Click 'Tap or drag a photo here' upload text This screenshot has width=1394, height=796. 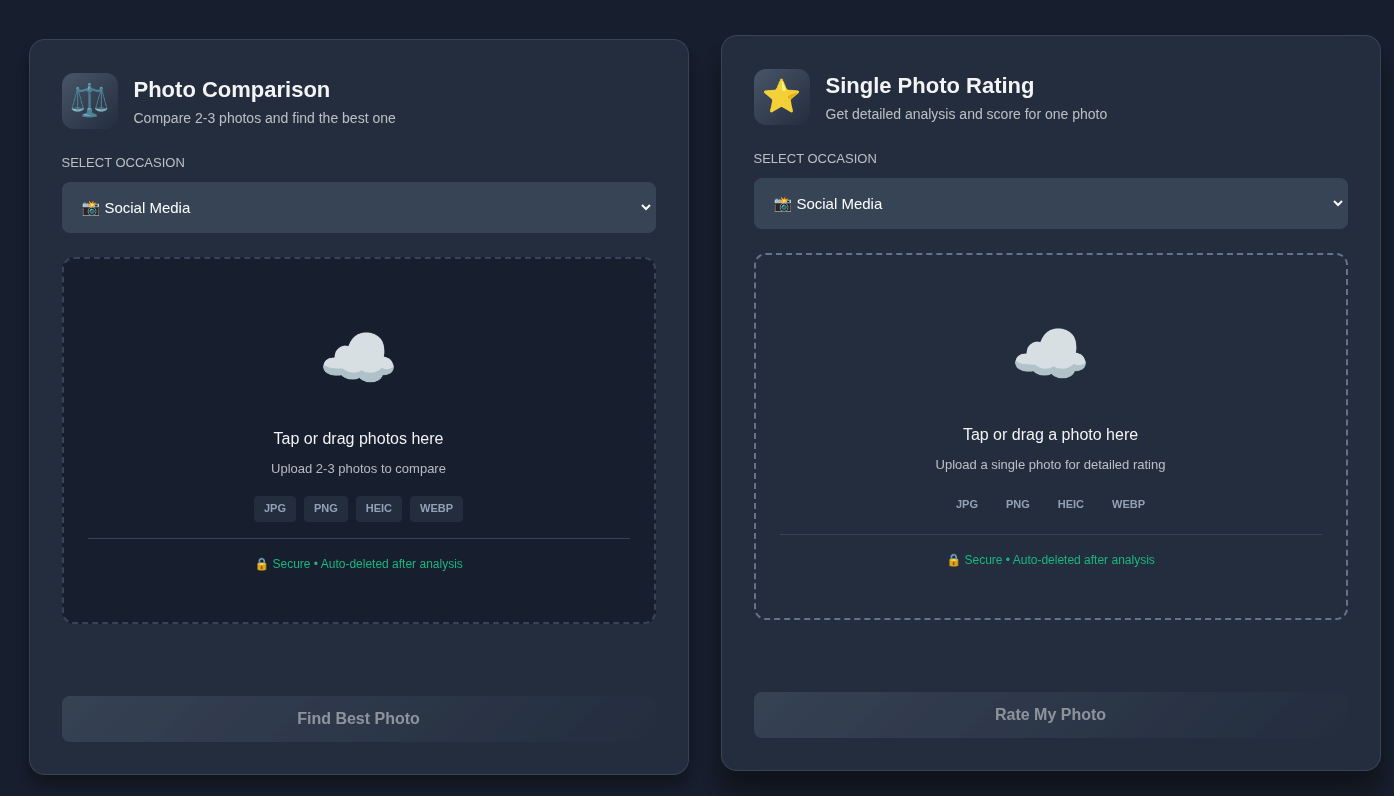[1050, 435]
